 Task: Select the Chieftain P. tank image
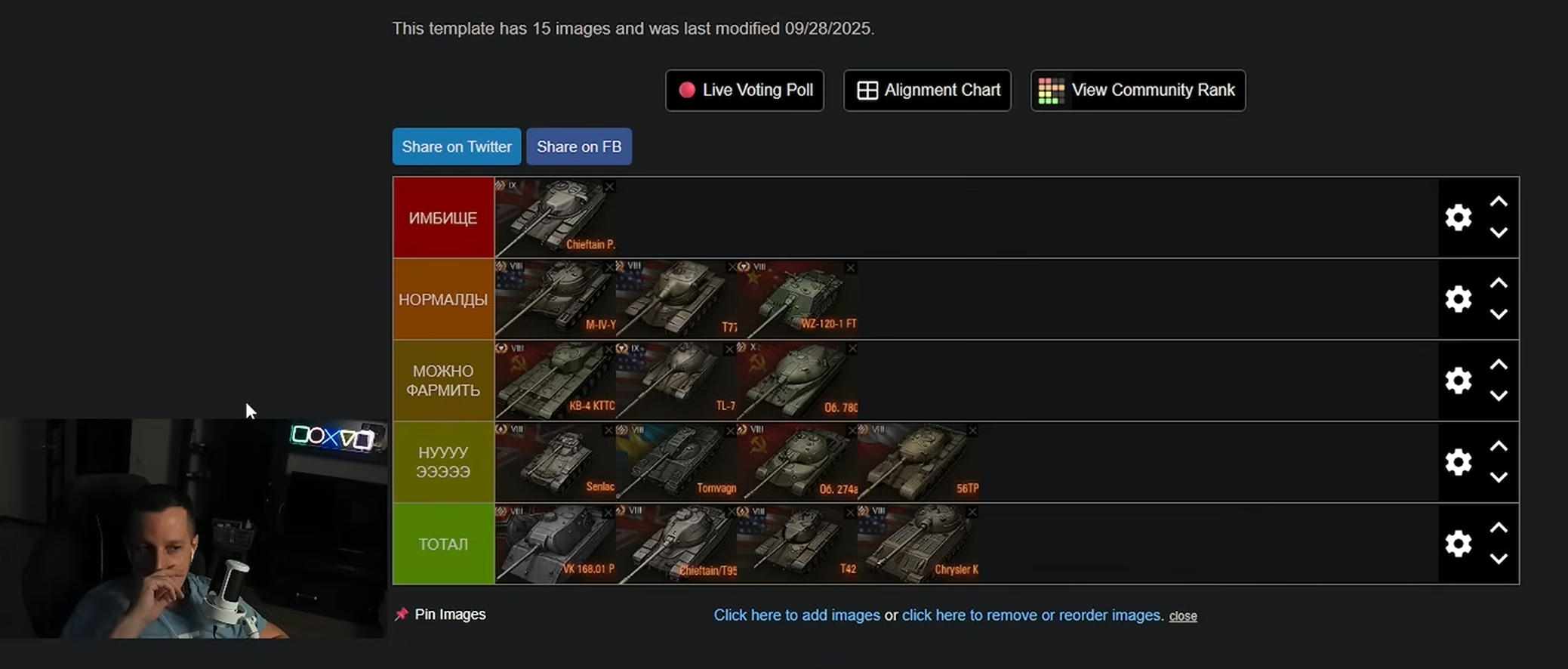tap(556, 217)
